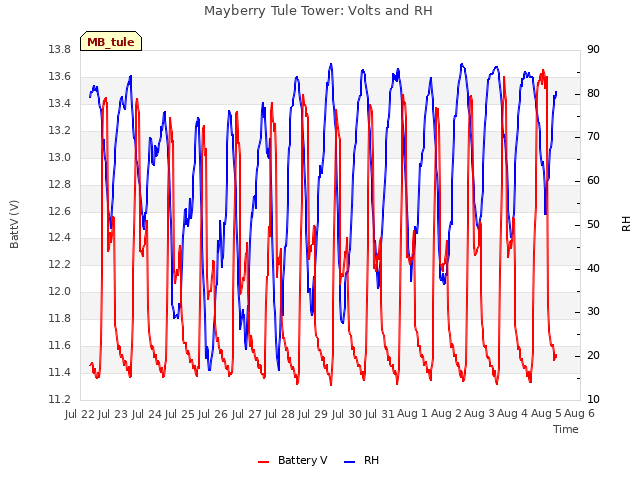
Task: Click the 50 RH axis value
Action: coord(593,225)
